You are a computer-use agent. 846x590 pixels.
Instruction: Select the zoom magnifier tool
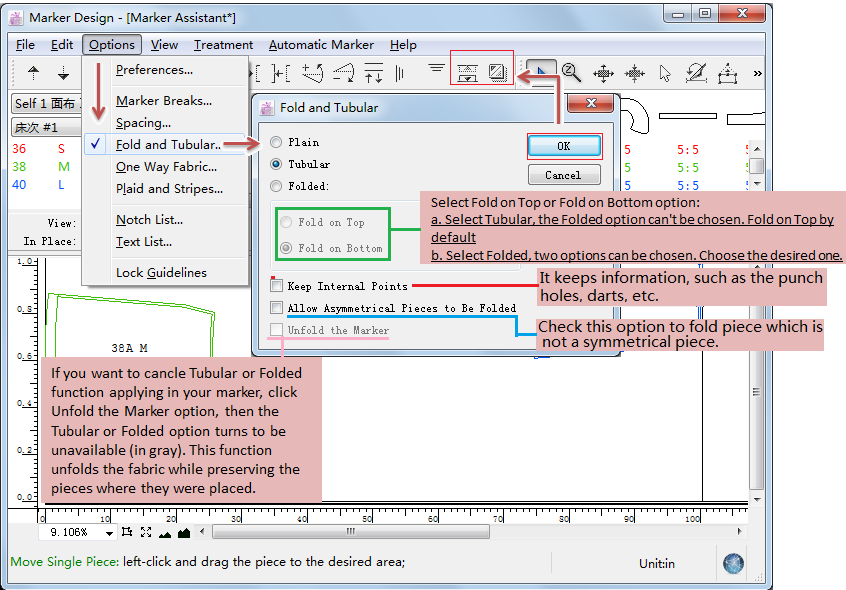[x=571, y=72]
